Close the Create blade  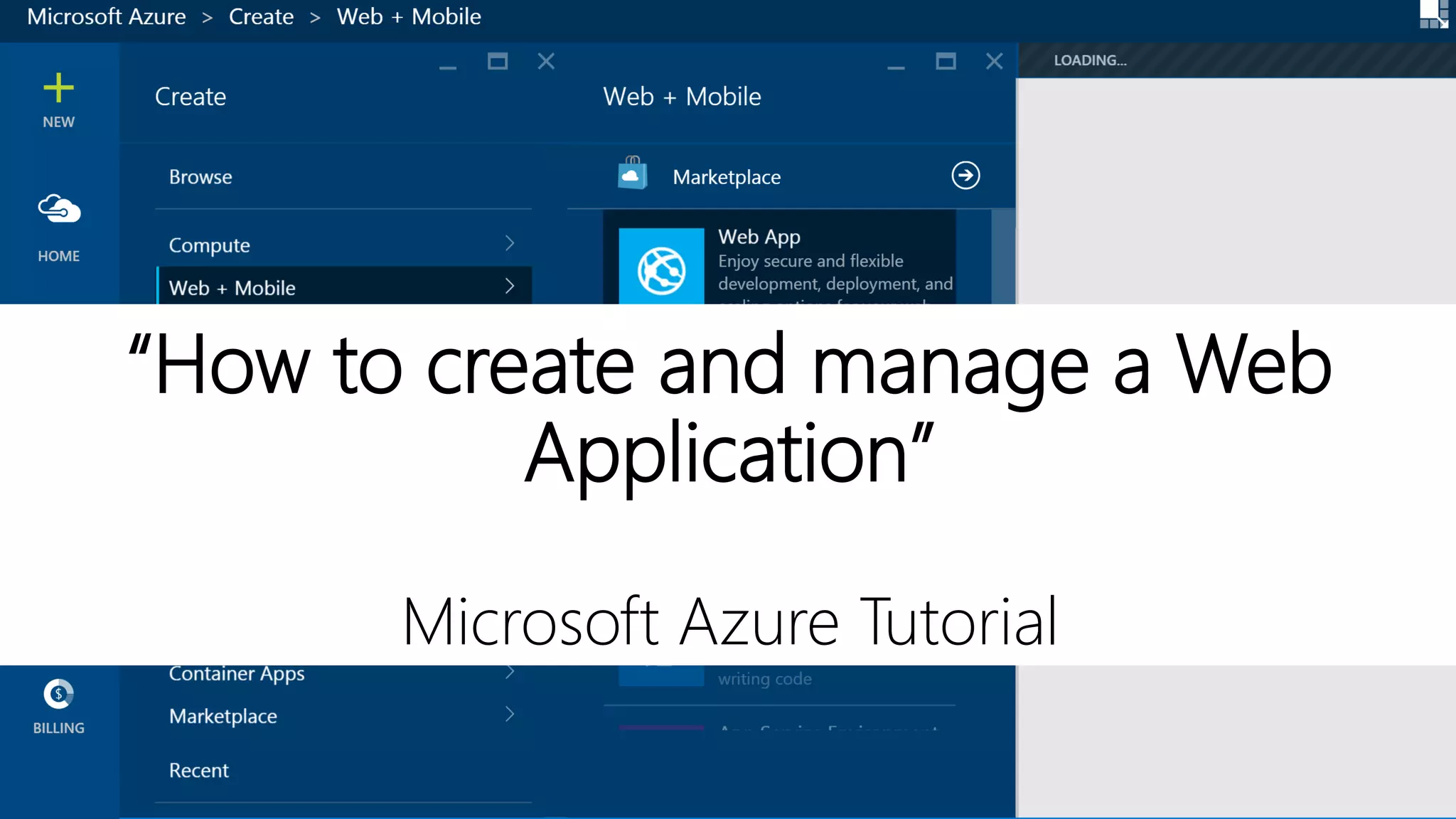click(546, 61)
